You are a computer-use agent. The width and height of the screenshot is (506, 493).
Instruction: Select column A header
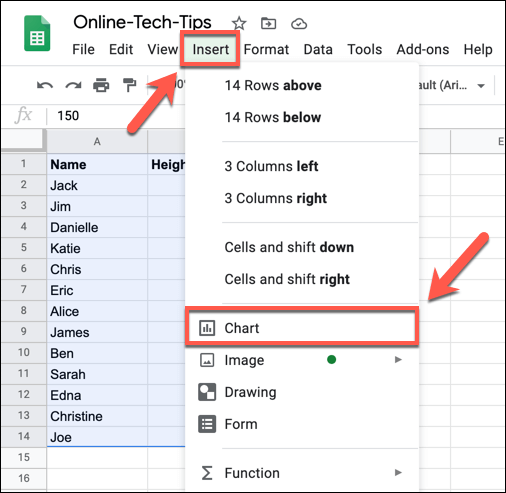click(97, 142)
